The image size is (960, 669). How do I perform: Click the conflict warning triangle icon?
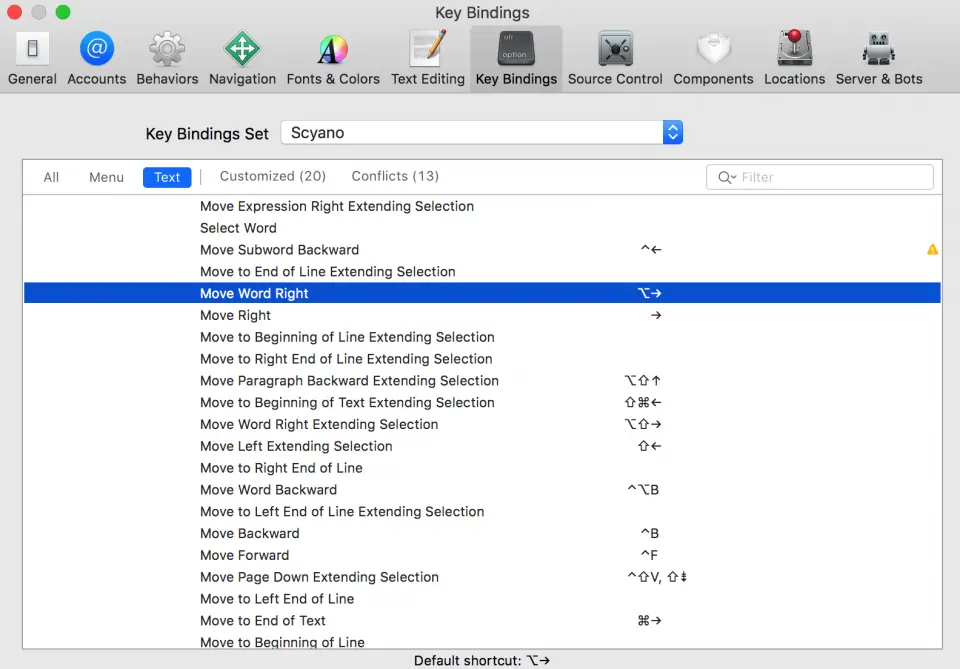click(x=932, y=249)
